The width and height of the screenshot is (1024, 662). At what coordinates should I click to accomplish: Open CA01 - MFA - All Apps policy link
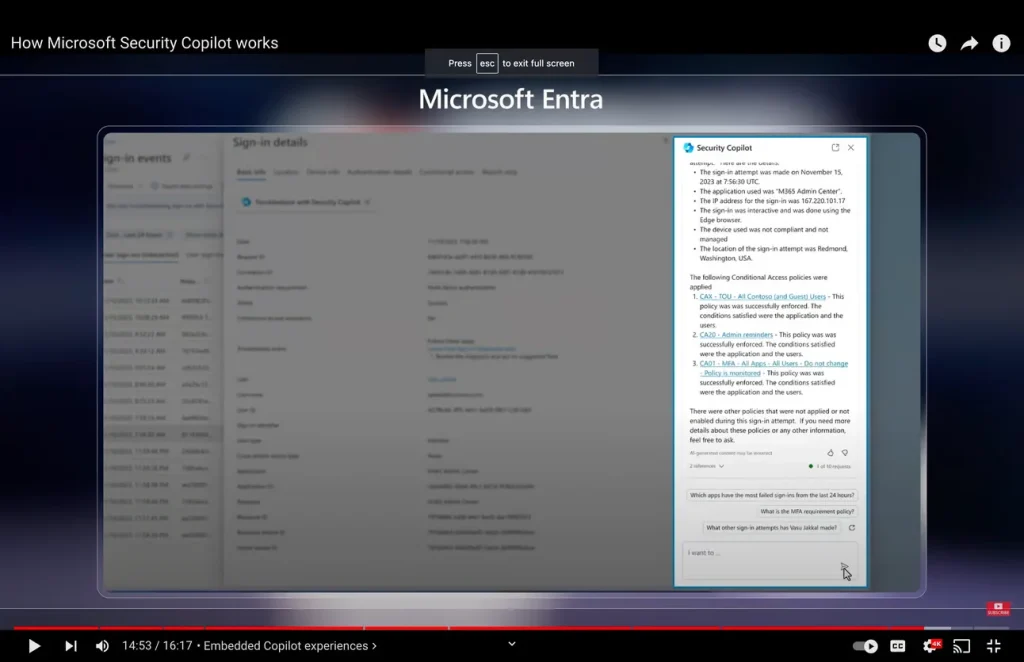(x=773, y=368)
